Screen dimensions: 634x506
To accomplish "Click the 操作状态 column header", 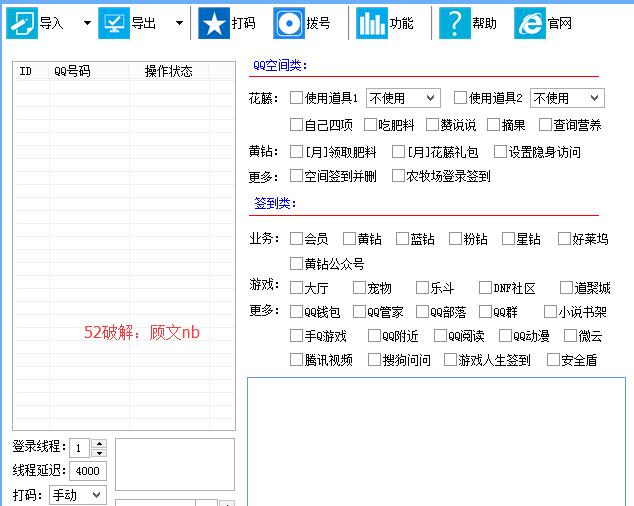I will tap(169, 71).
